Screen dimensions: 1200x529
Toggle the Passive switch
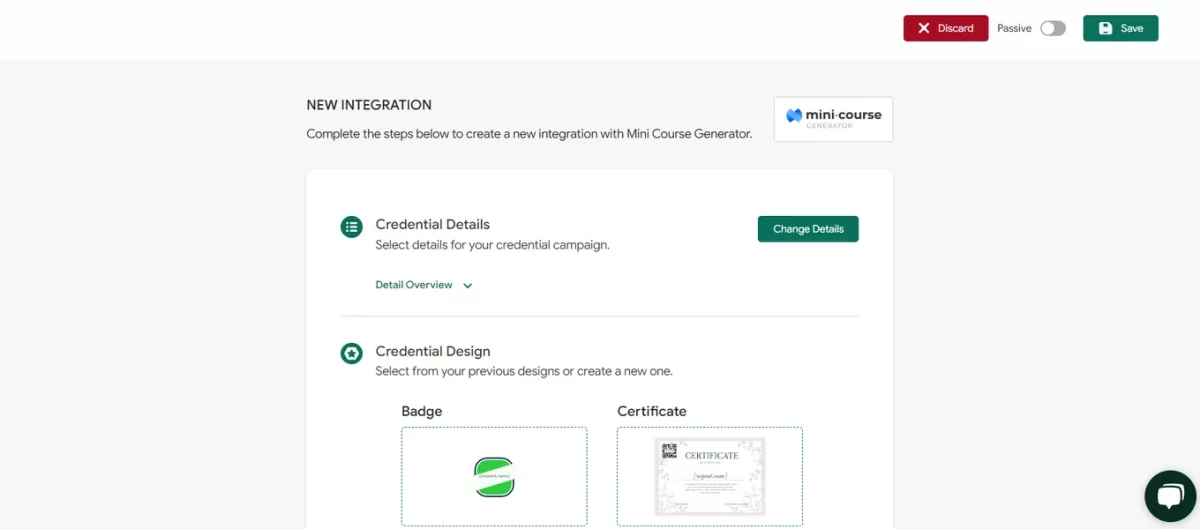click(1053, 28)
